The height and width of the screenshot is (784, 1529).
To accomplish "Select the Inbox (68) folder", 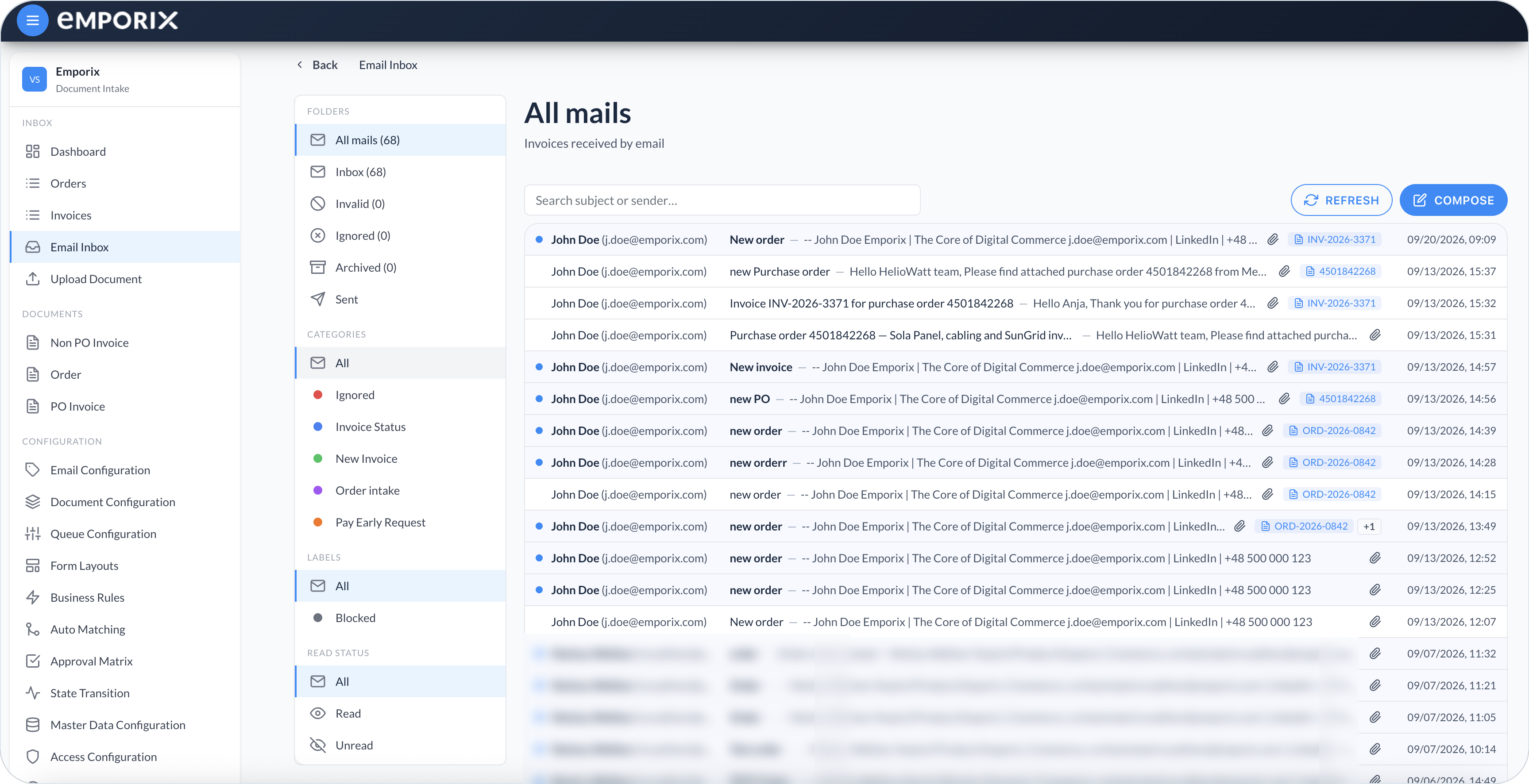I will coord(400,172).
